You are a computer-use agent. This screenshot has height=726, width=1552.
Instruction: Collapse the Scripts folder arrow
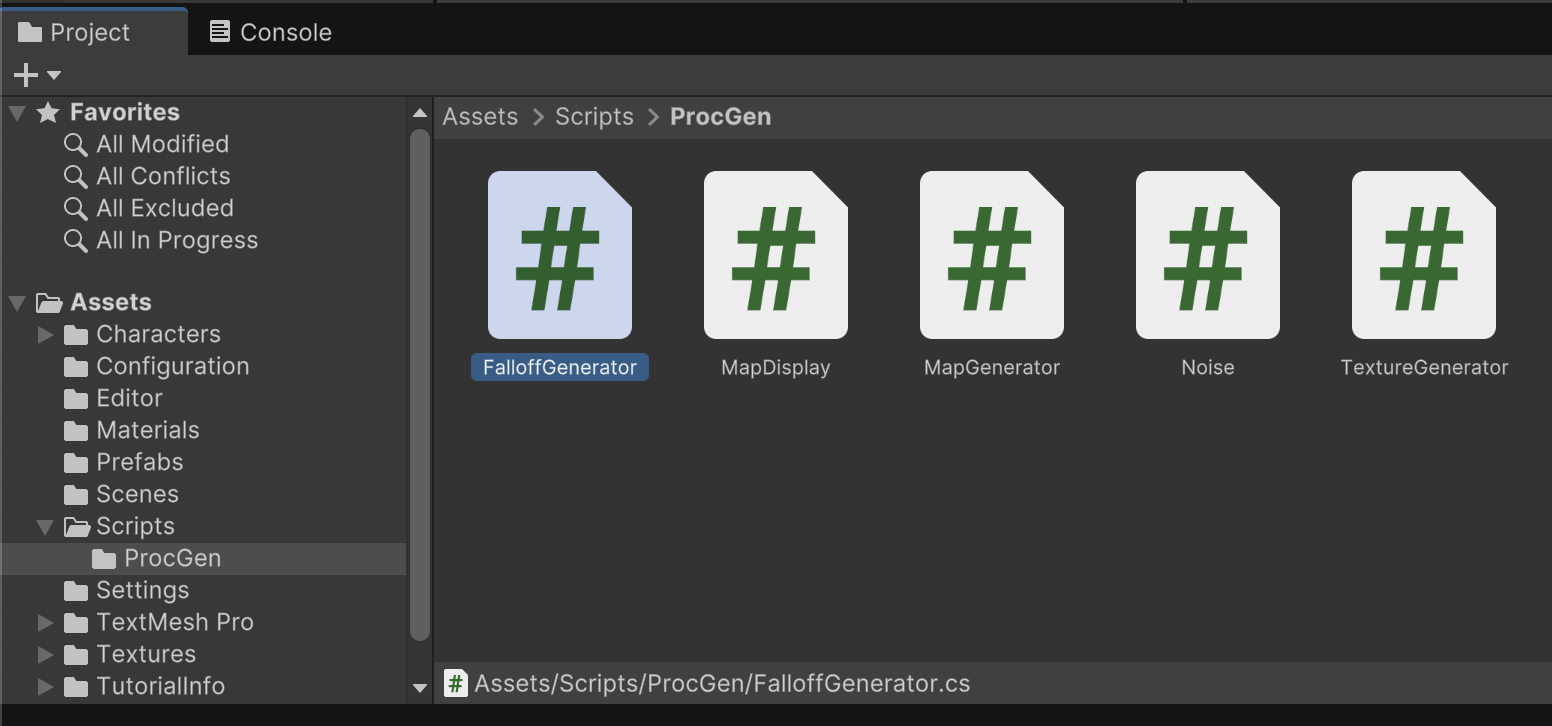[45, 527]
